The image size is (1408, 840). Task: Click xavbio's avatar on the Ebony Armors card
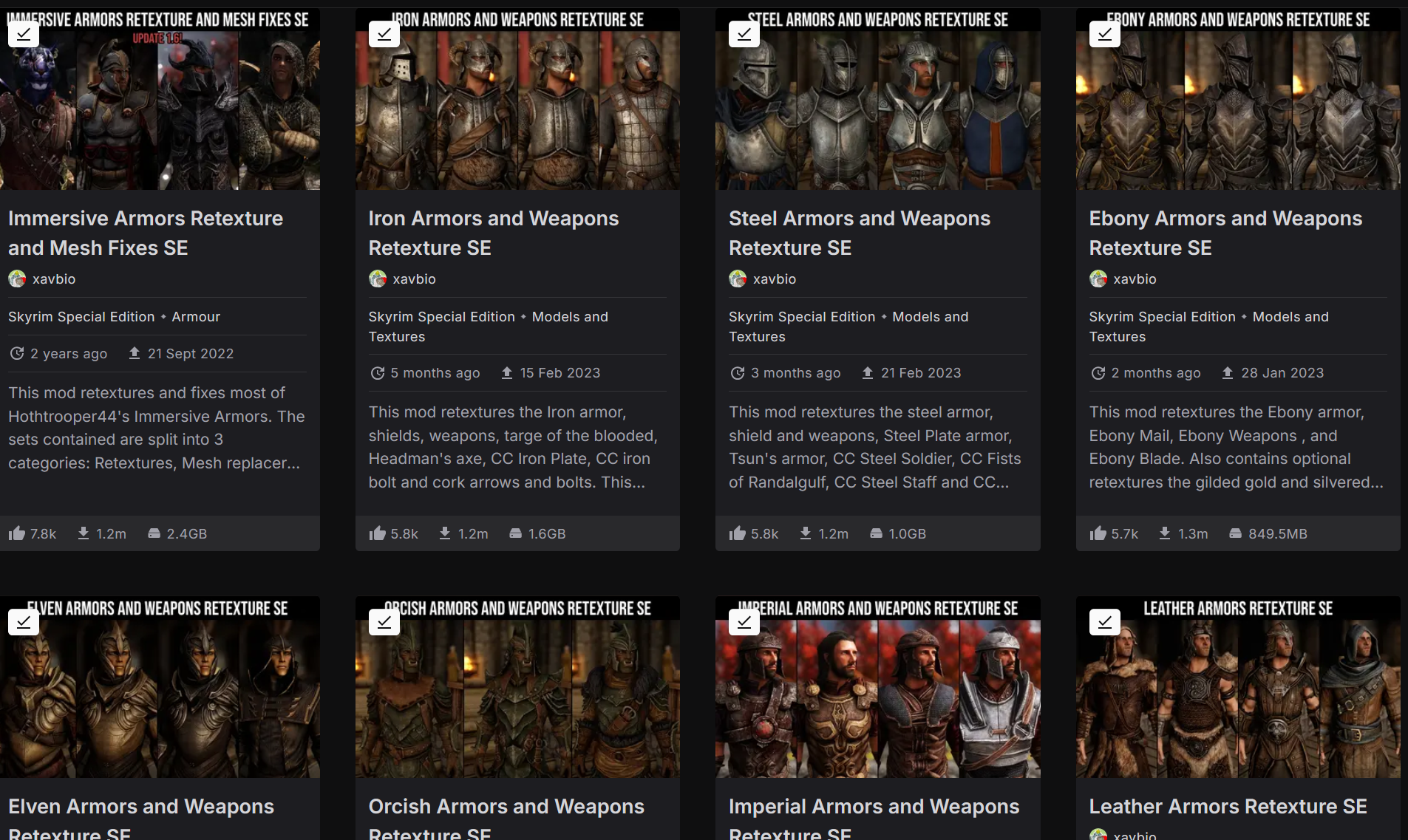coord(1098,279)
